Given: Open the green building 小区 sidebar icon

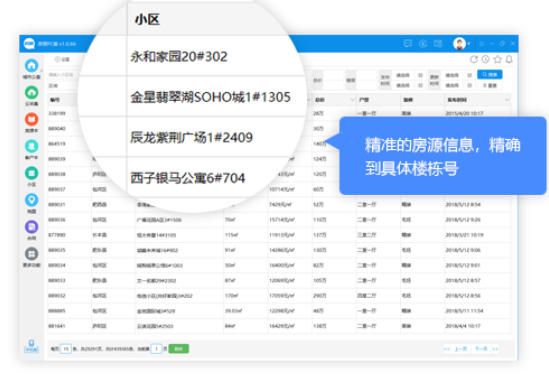Looking at the screenshot, I should (x=32, y=173).
